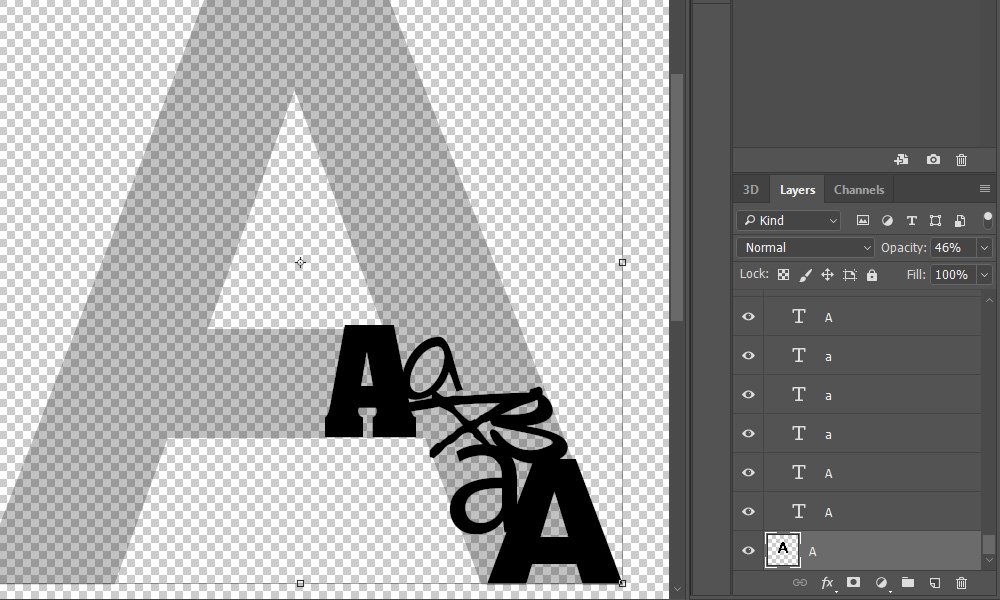This screenshot has width=1000, height=600.
Task: Click the Layers panel scrollbar thumb
Action: click(988, 544)
